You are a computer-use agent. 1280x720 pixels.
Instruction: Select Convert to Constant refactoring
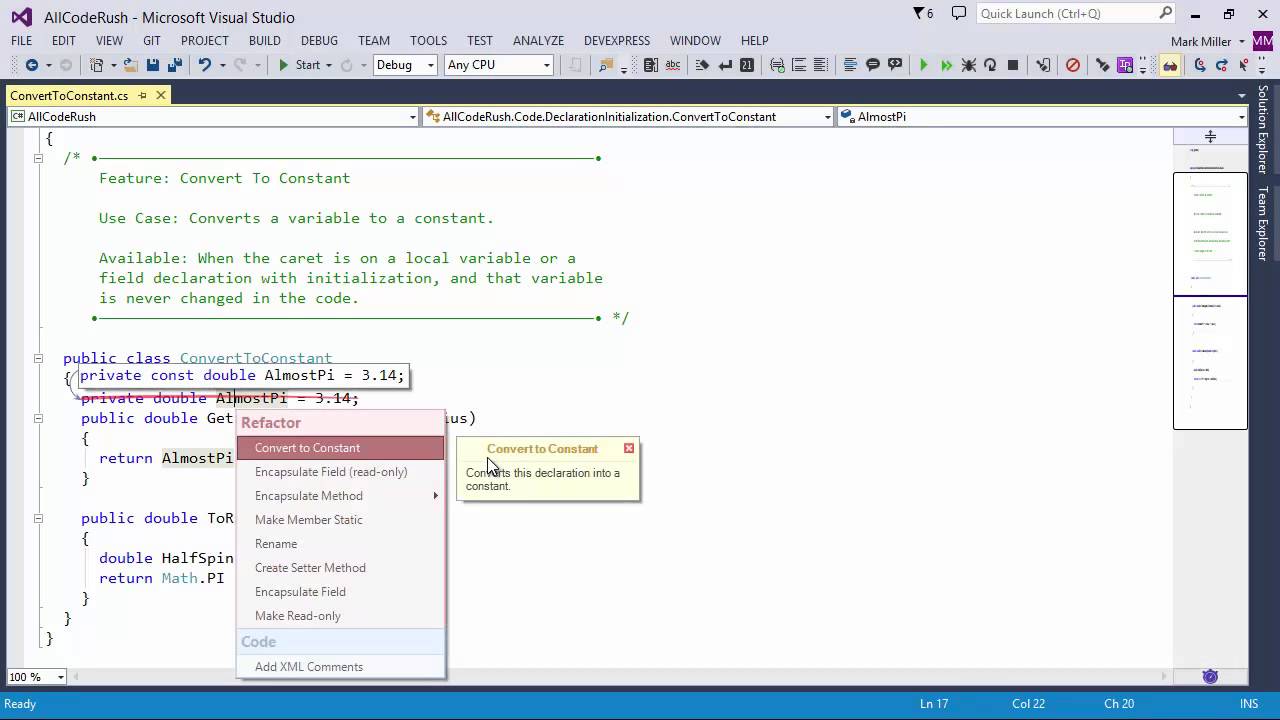340,448
